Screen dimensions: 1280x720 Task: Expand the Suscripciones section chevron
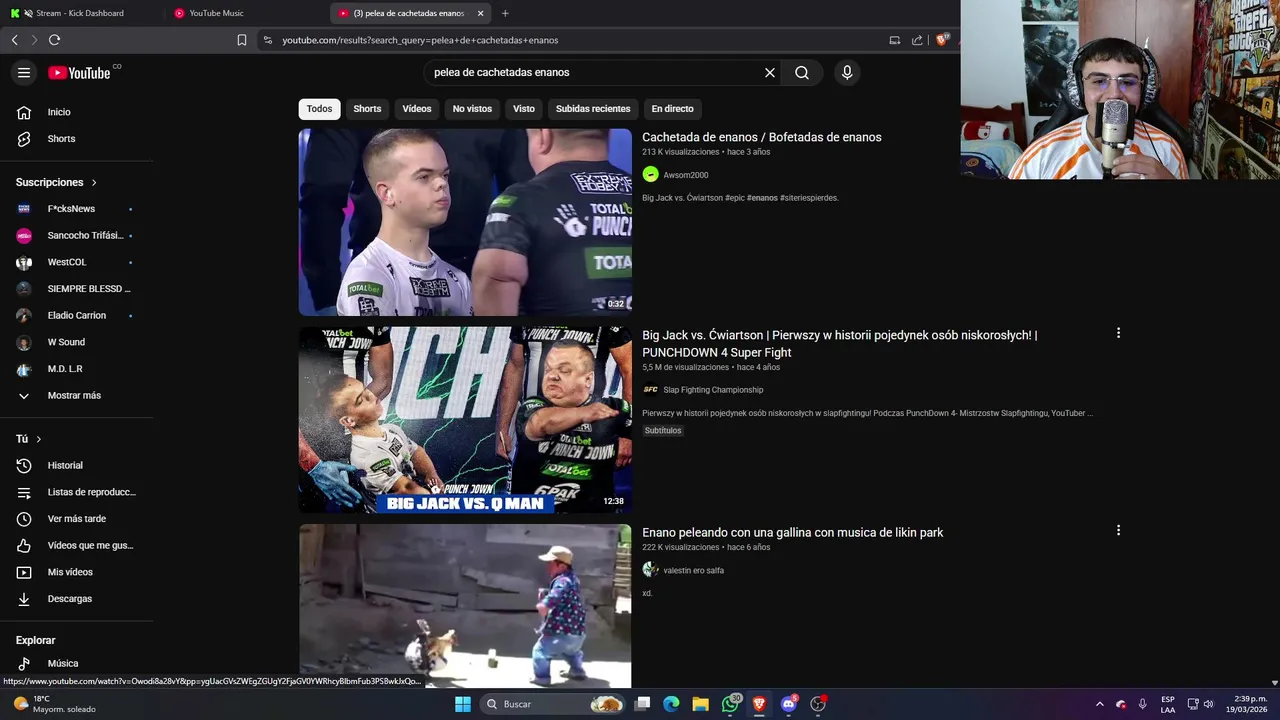pos(94,182)
